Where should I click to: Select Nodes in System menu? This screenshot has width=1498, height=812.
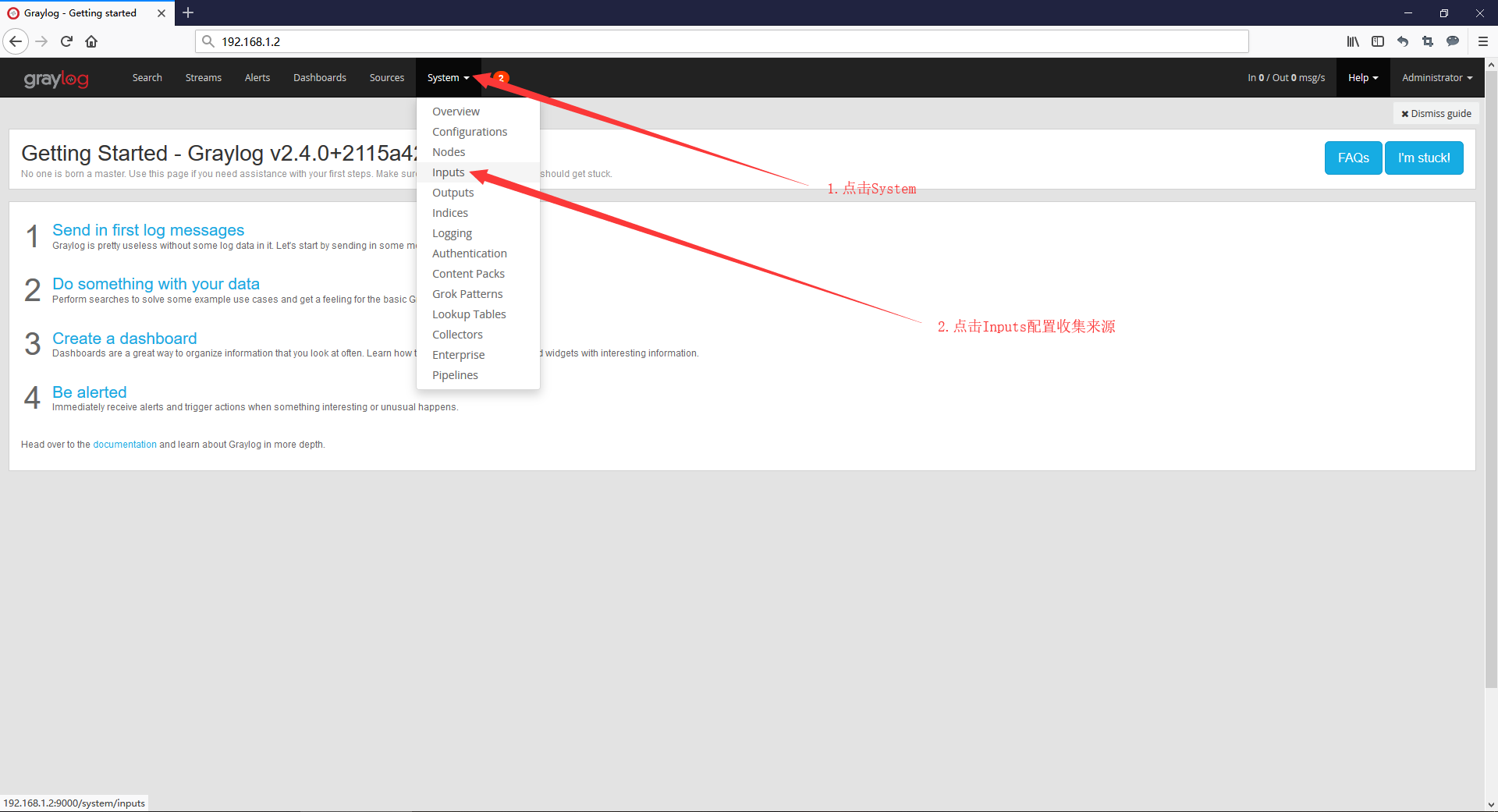click(x=478, y=152)
